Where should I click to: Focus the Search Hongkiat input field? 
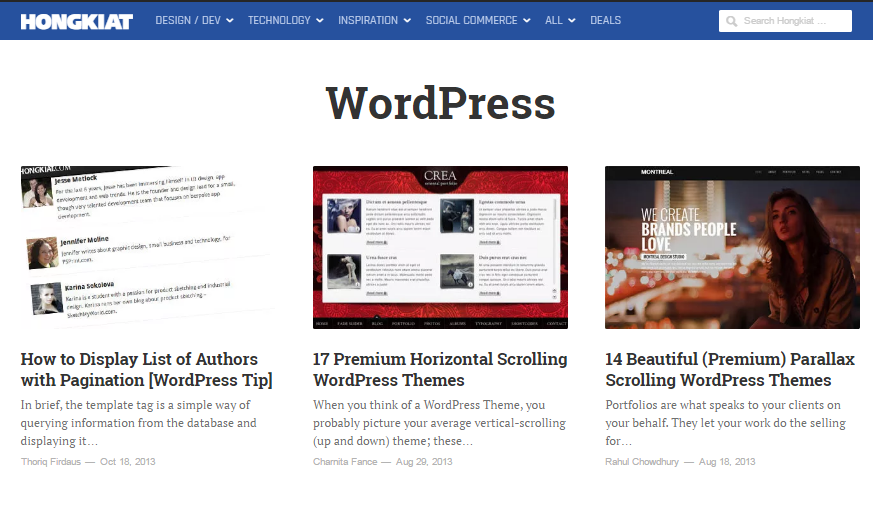click(785, 21)
